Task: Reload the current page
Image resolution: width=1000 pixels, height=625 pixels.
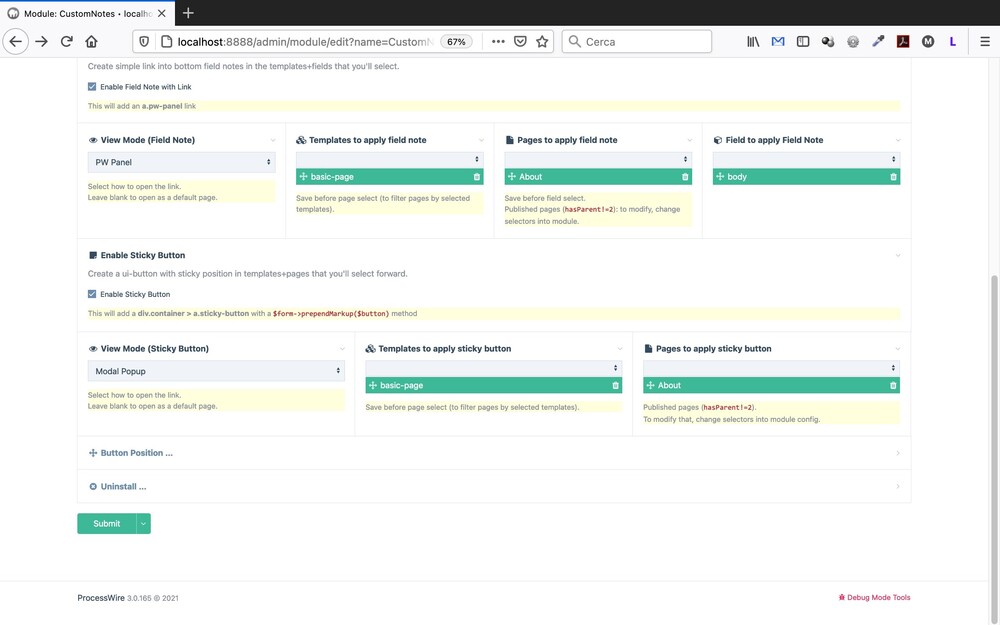Action: pos(66,42)
